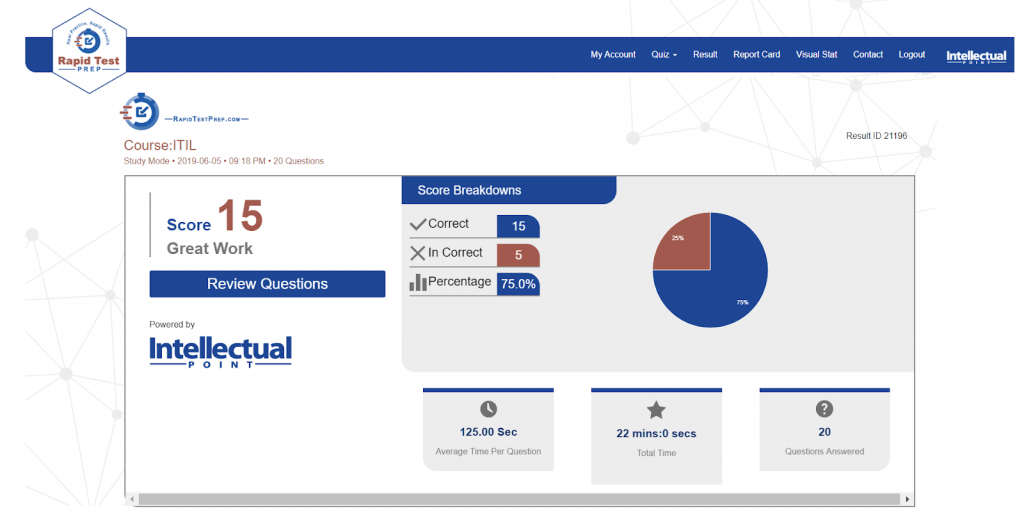Click the Logout link
The image size is (1024, 515).
click(912, 55)
